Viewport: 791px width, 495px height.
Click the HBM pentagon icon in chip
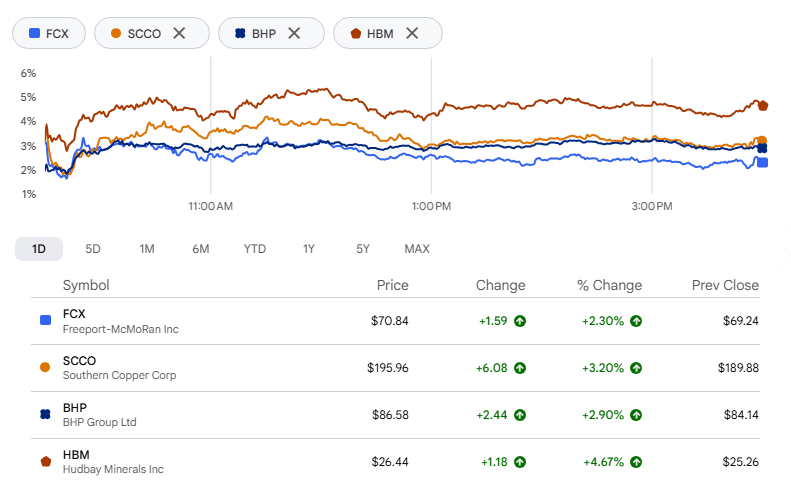pyautogui.click(x=356, y=33)
